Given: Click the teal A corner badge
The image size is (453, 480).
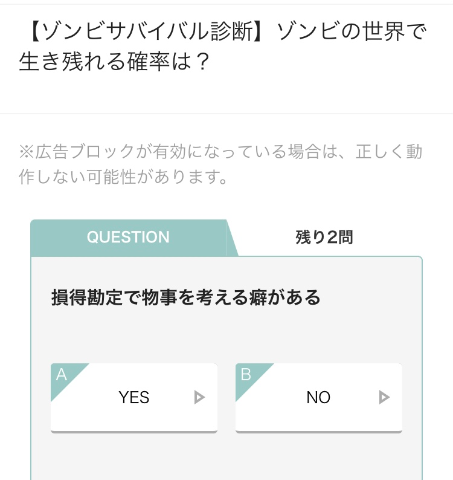Looking at the screenshot, I should (x=64, y=376).
